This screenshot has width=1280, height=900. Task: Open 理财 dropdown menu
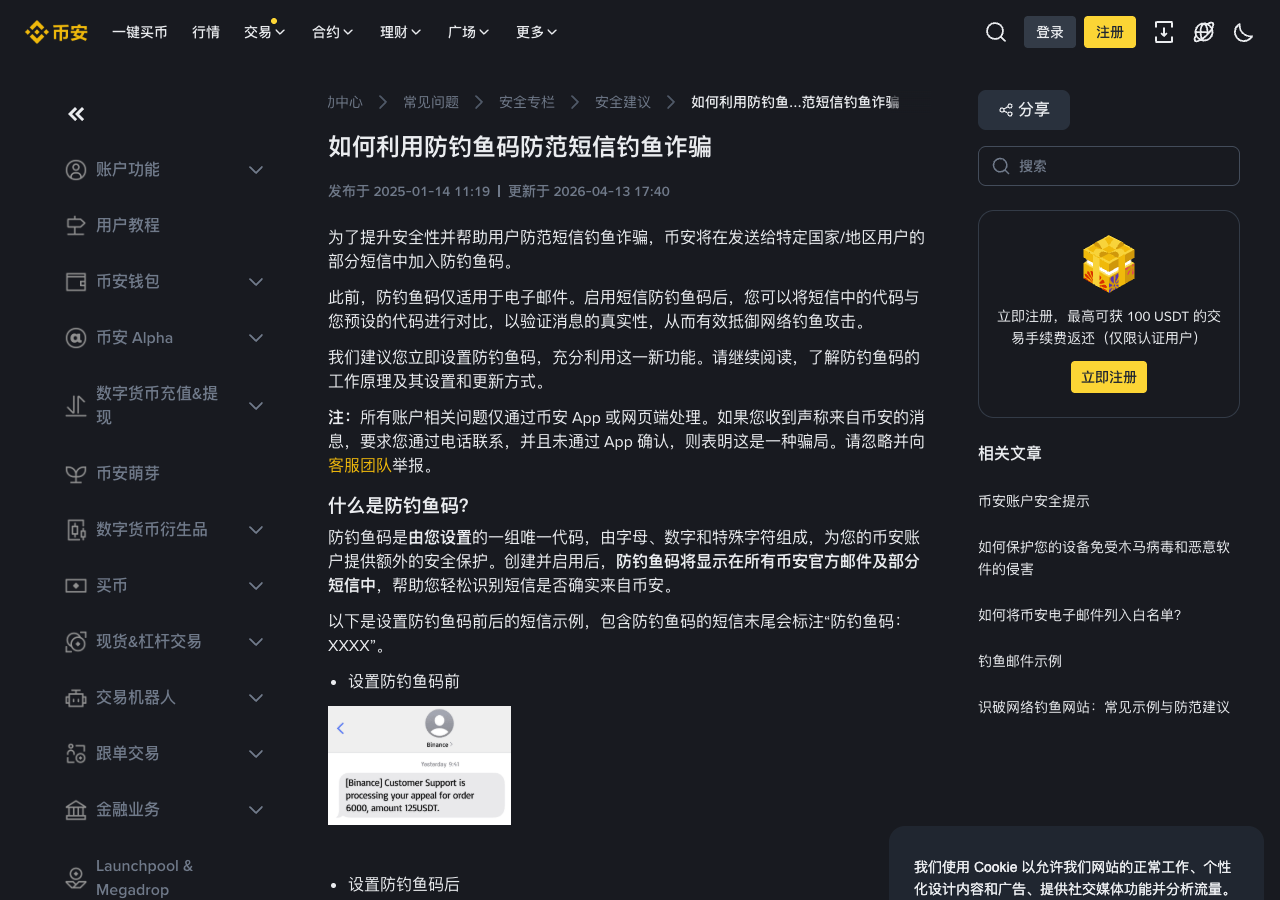point(401,32)
